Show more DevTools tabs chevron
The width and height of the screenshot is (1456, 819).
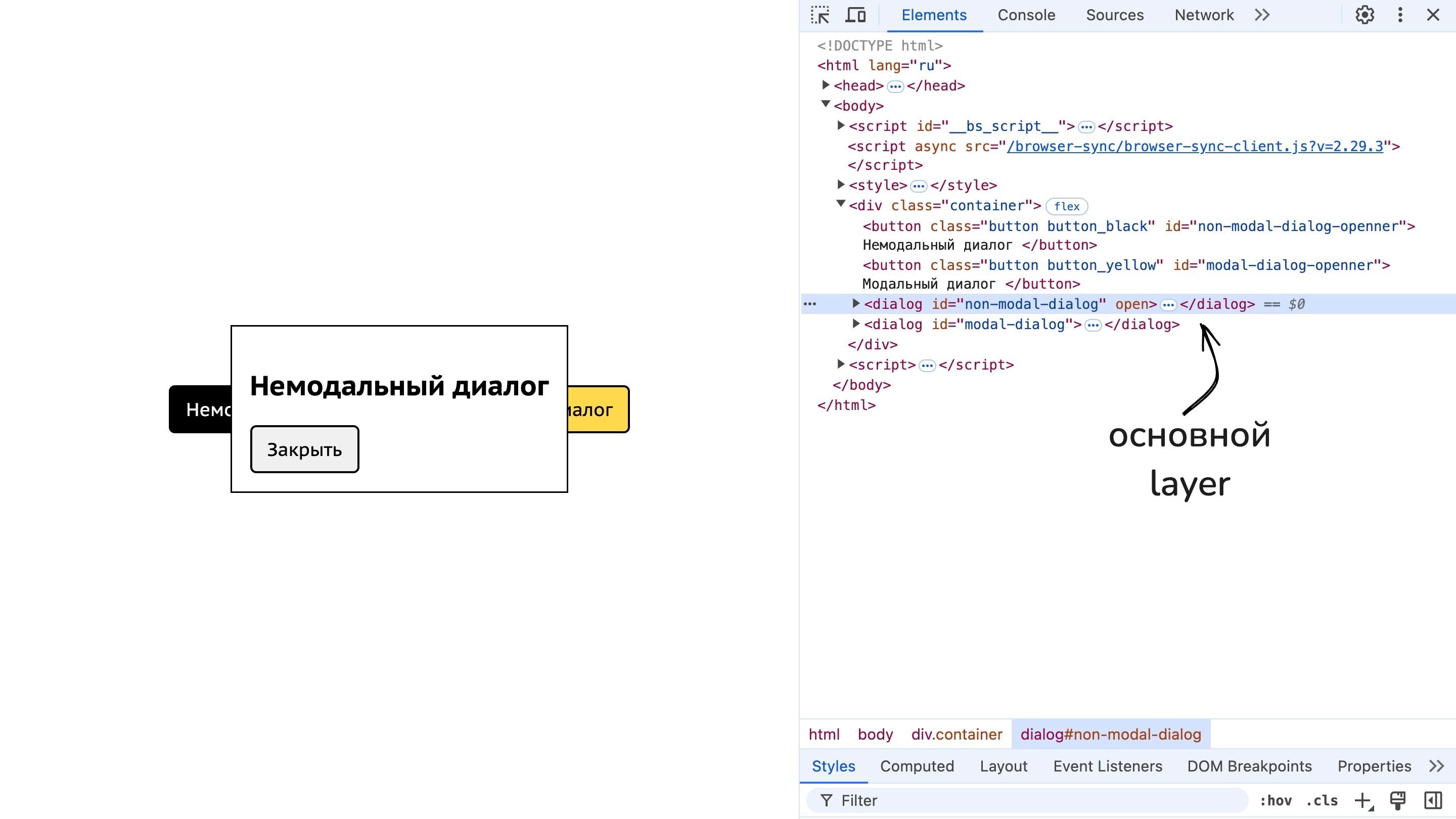pyautogui.click(x=1262, y=15)
